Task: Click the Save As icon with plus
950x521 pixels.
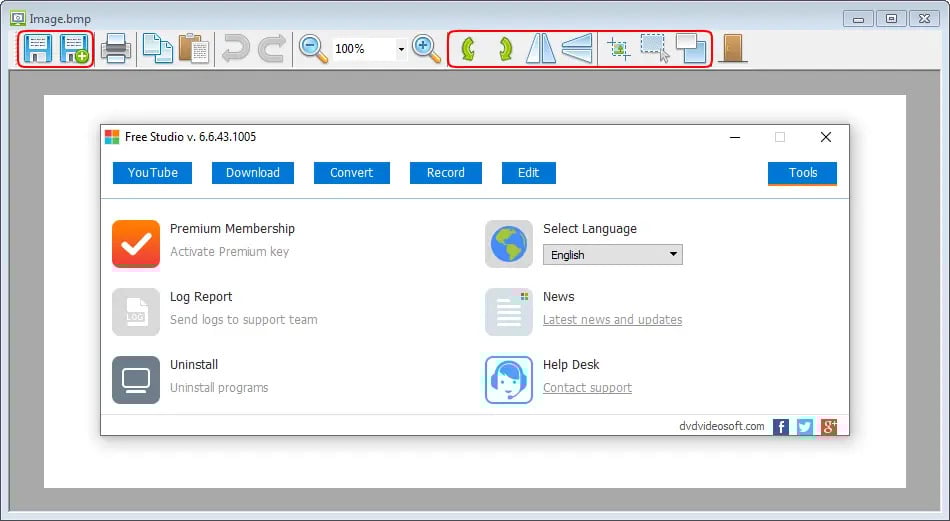Action: (x=74, y=48)
